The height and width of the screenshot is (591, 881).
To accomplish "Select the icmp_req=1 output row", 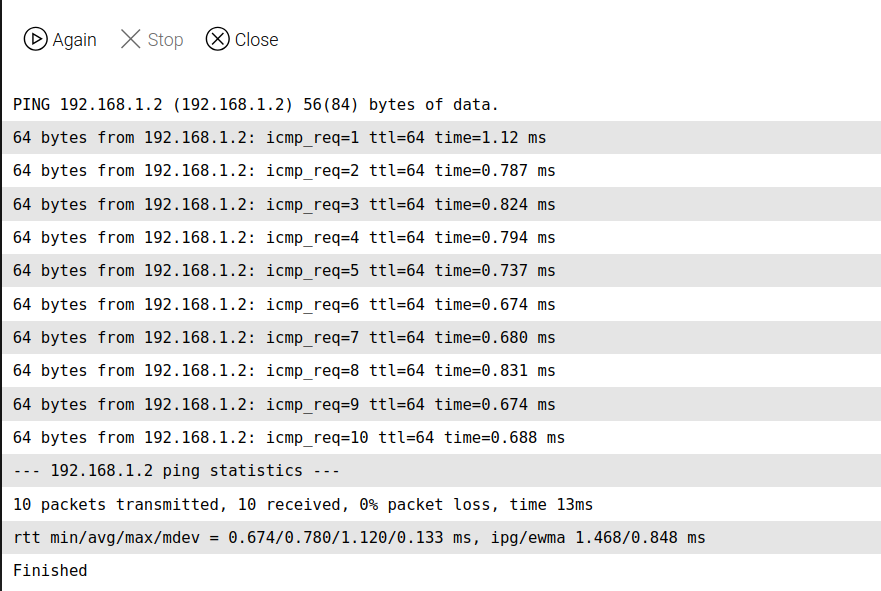I will [280, 138].
